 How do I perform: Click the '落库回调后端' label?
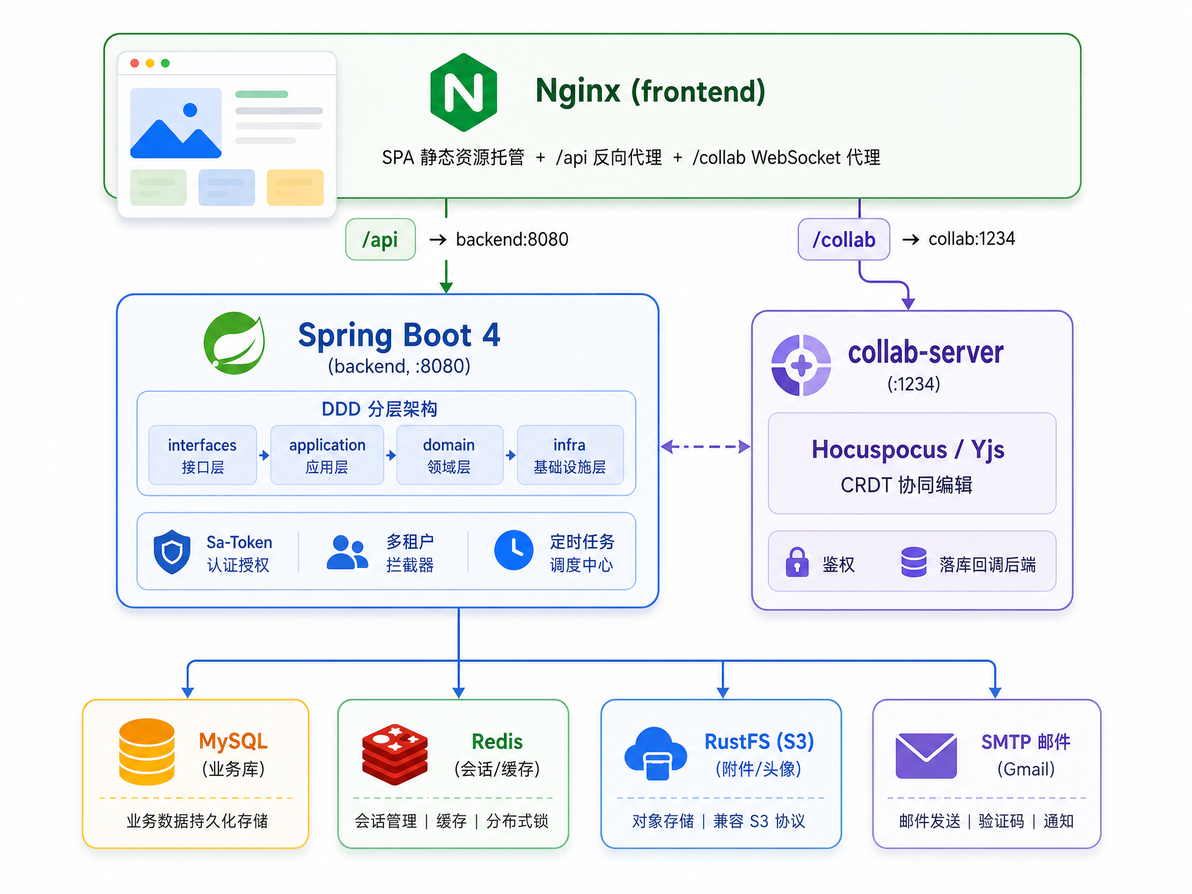coord(987,564)
